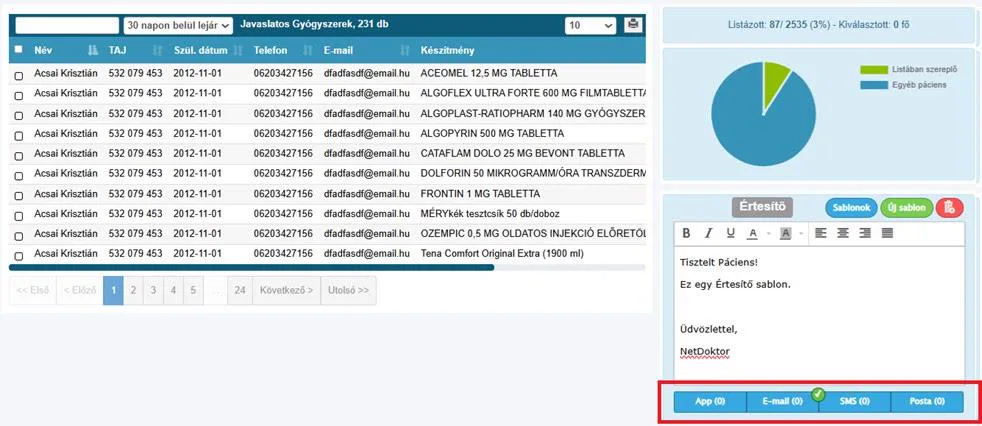Go to page 5 of the table
The height and width of the screenshot is (426, 982).
point(194,291)
